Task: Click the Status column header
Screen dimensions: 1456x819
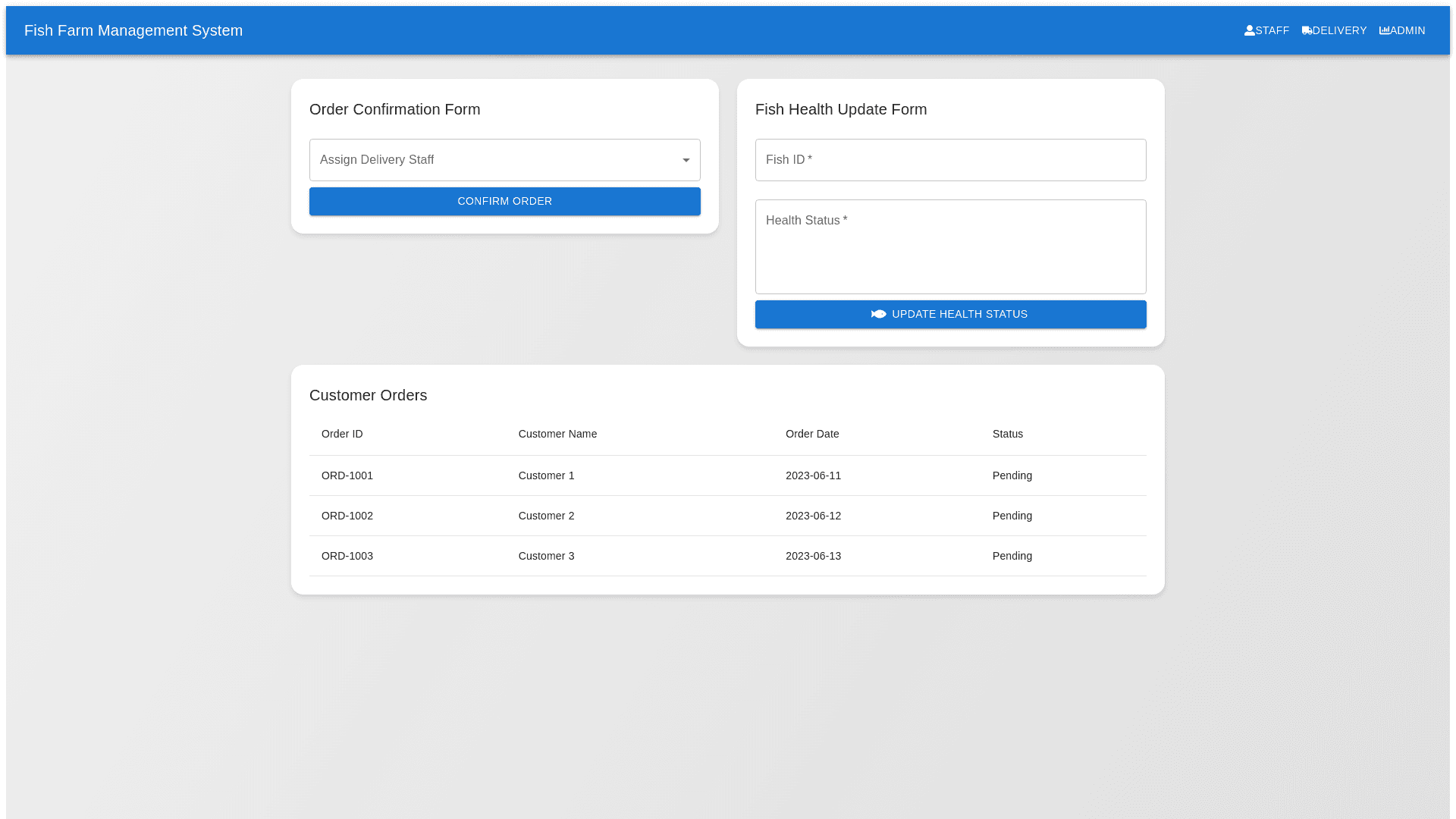Action: pyautogui.click(x=1007, y=435)
